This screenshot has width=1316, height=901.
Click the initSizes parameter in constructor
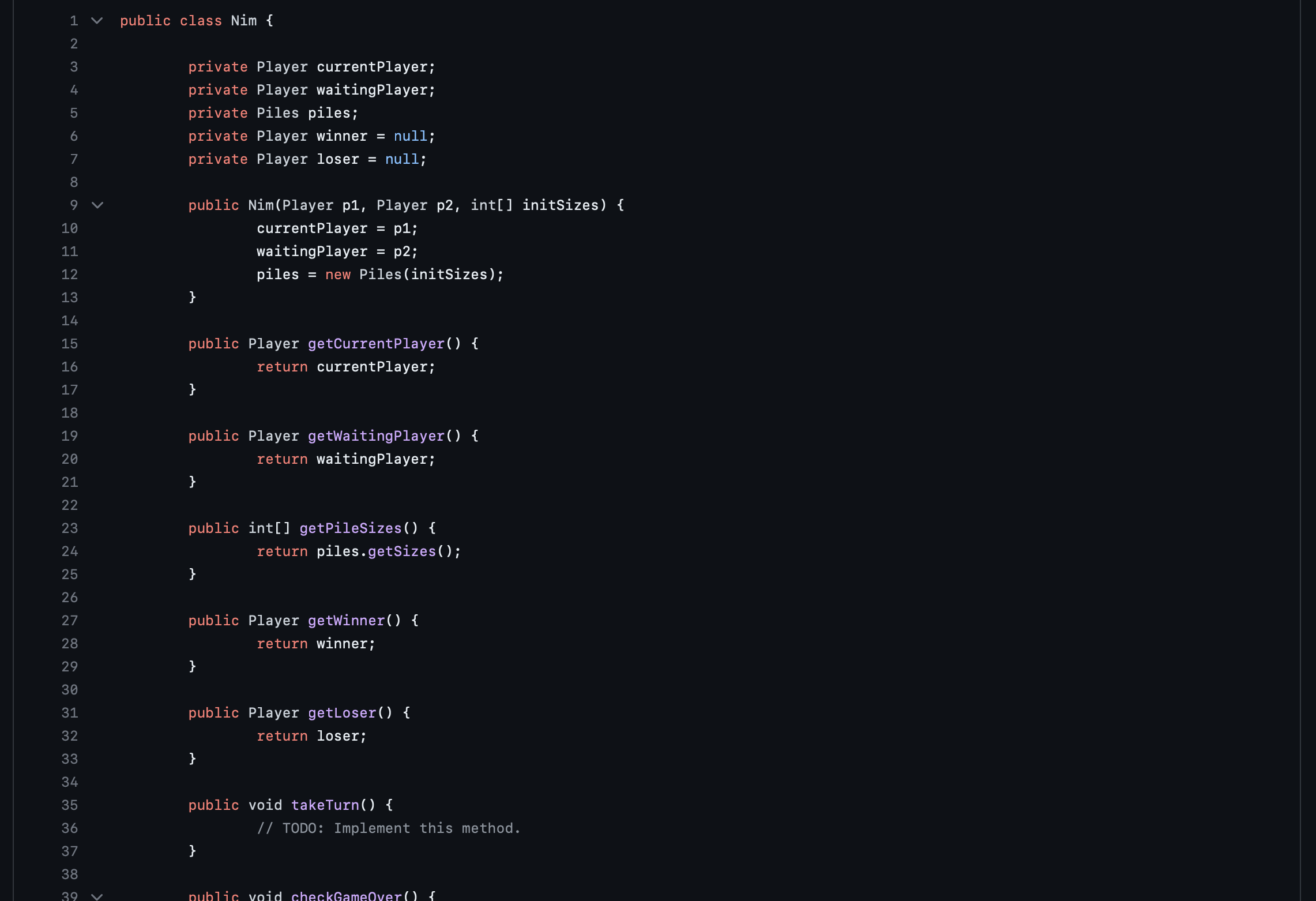(x=560, y=205)
